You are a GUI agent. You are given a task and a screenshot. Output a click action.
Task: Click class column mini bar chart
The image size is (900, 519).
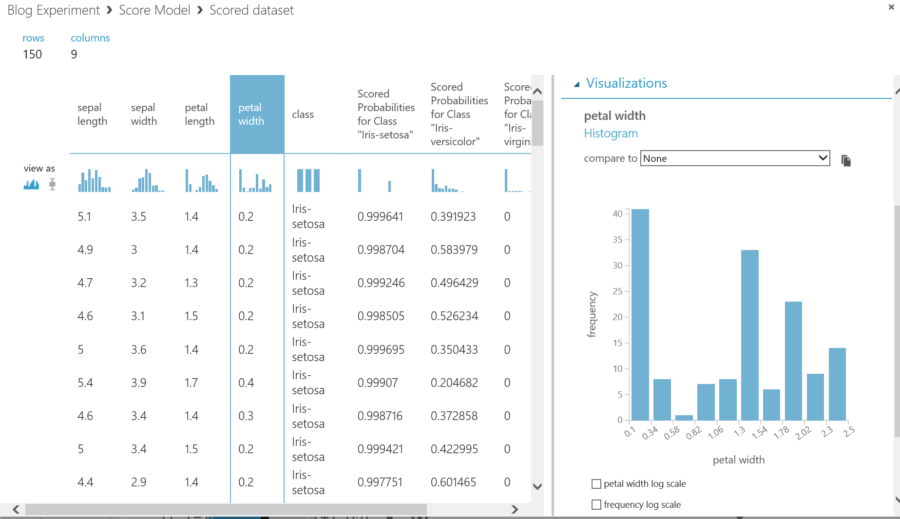click(x=308, y=180)
